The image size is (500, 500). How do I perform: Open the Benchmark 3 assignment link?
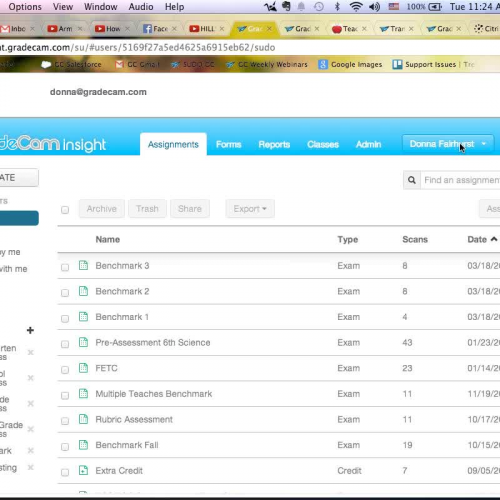tap(122, 266)
